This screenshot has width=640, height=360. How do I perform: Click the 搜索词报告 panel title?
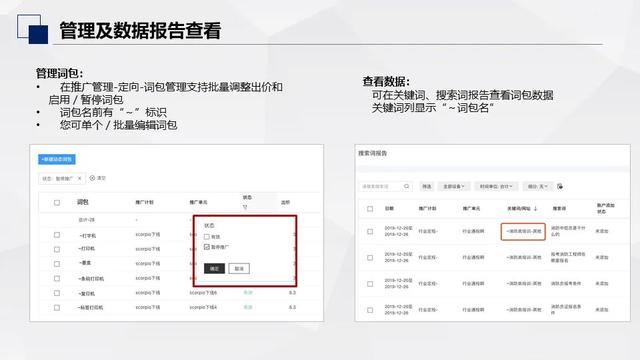point(373,153)
